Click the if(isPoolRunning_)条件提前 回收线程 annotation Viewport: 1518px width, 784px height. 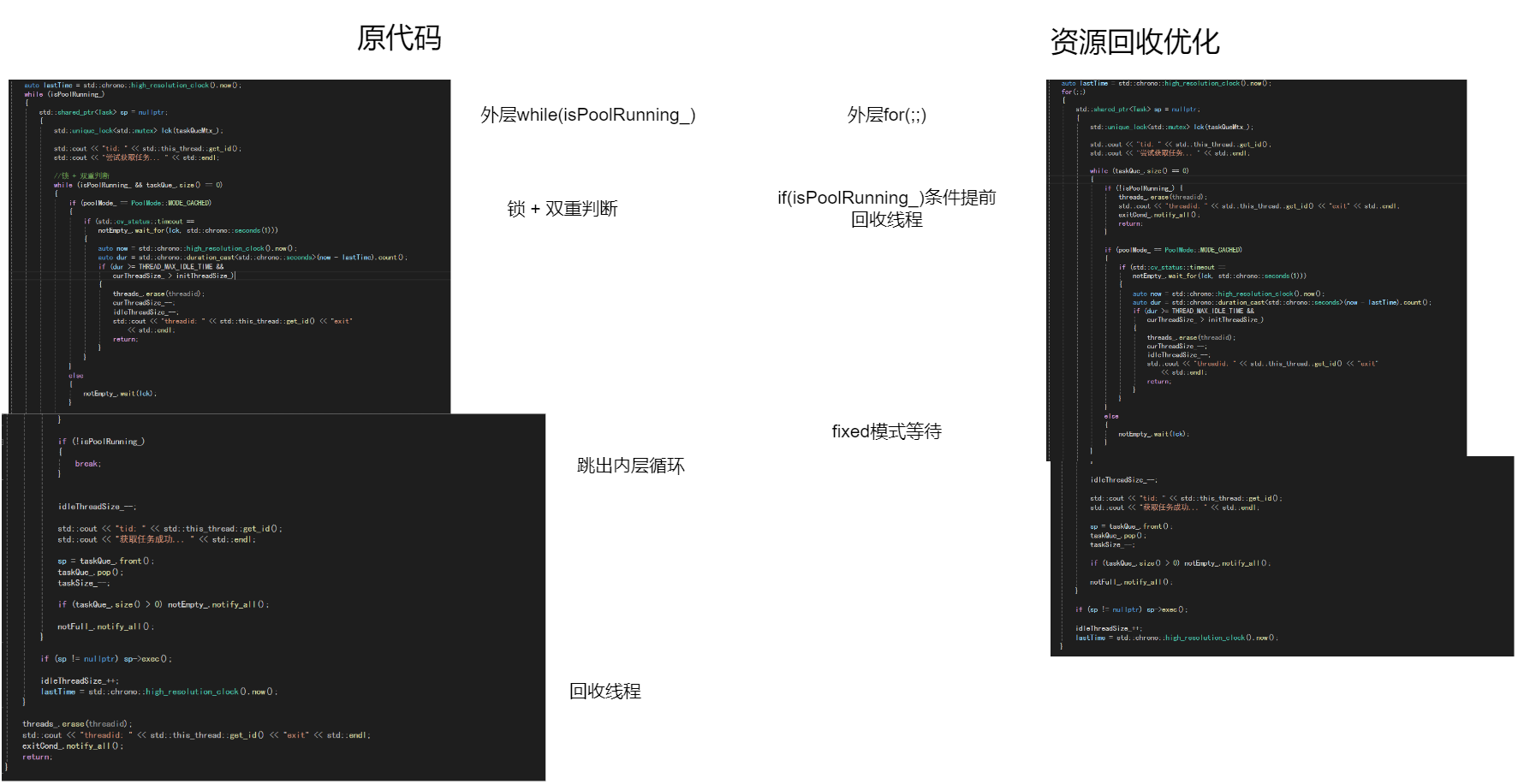[887, 209]
